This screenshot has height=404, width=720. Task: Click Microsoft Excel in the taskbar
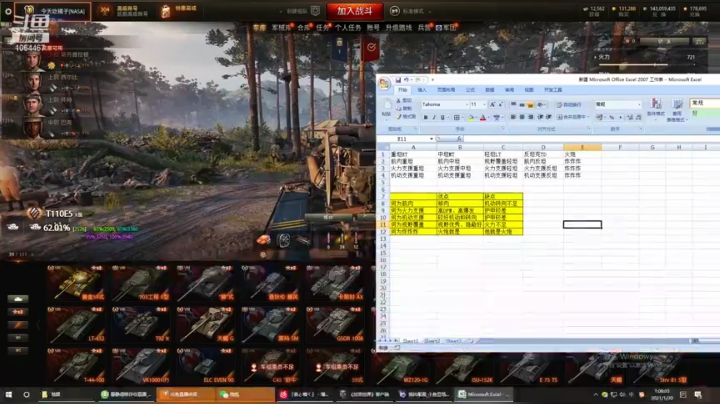coord(484,394)
